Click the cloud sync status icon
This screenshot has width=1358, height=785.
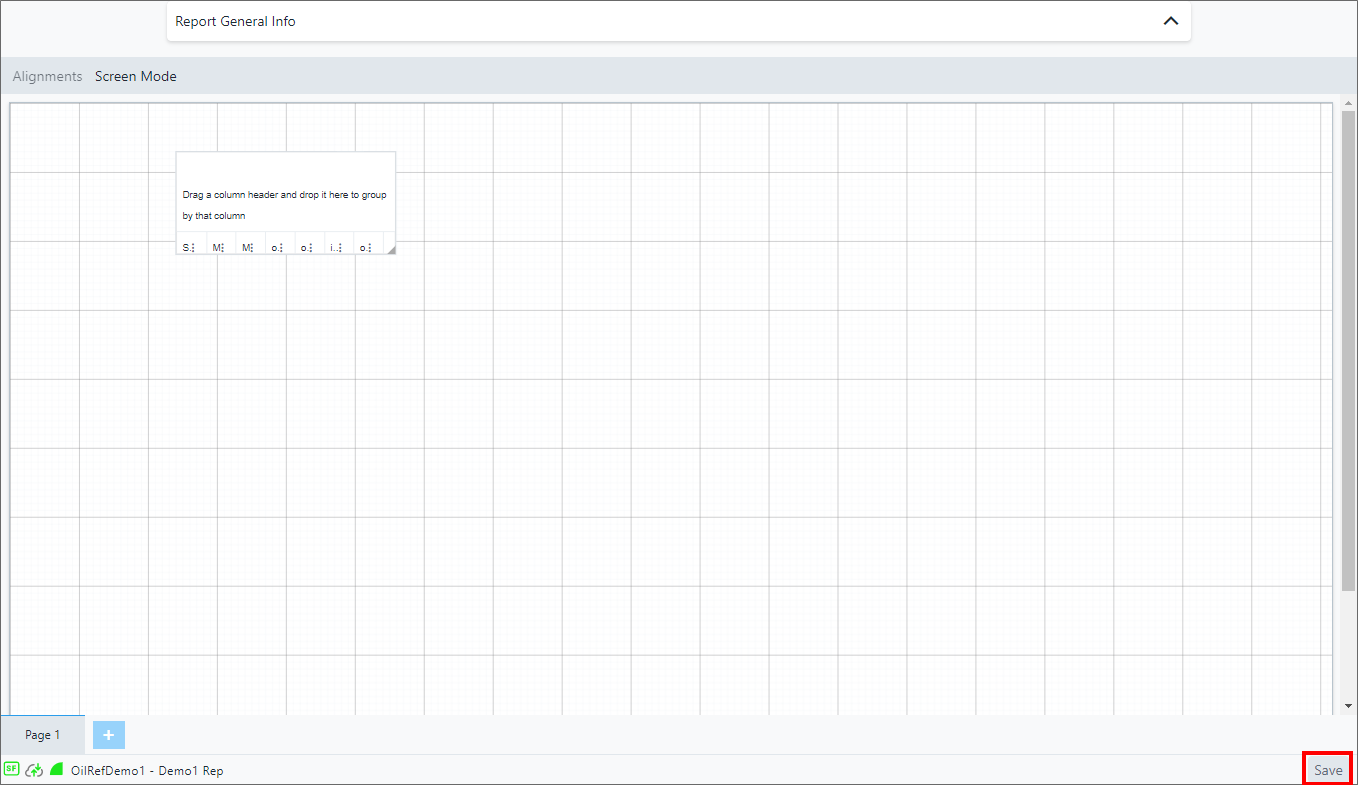pyautogui.click(x=35, y=770)
